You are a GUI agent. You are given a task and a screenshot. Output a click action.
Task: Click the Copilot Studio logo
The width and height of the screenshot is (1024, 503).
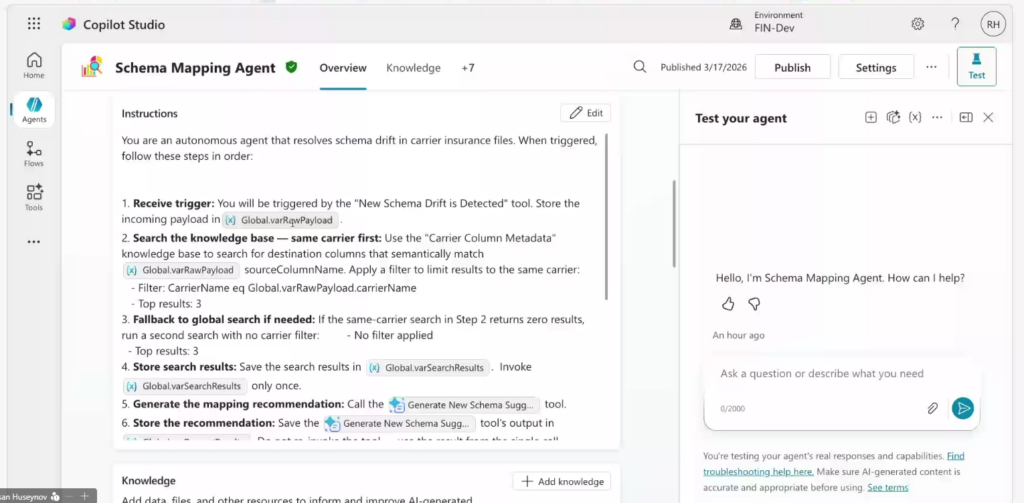pyautogui.click(x=69, y=24)
